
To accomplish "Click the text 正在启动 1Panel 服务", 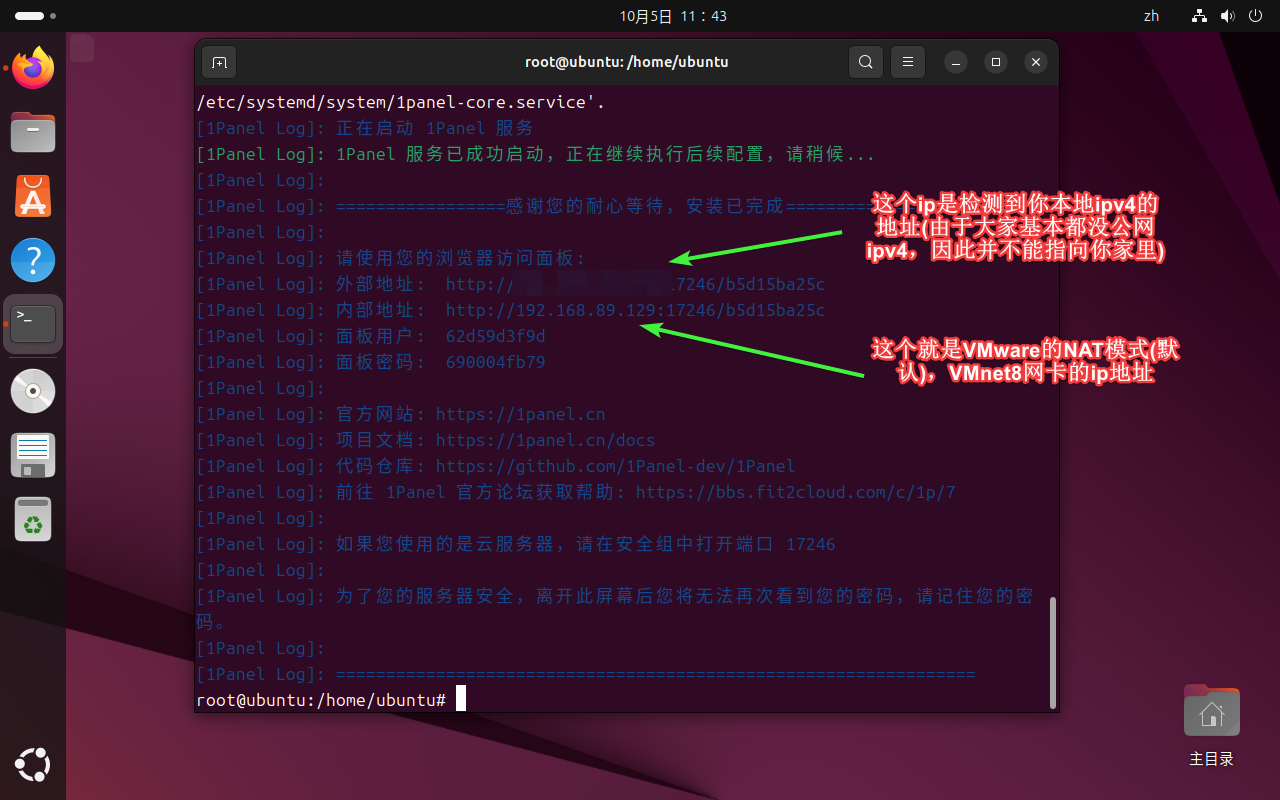I will [x=435, y=128].
